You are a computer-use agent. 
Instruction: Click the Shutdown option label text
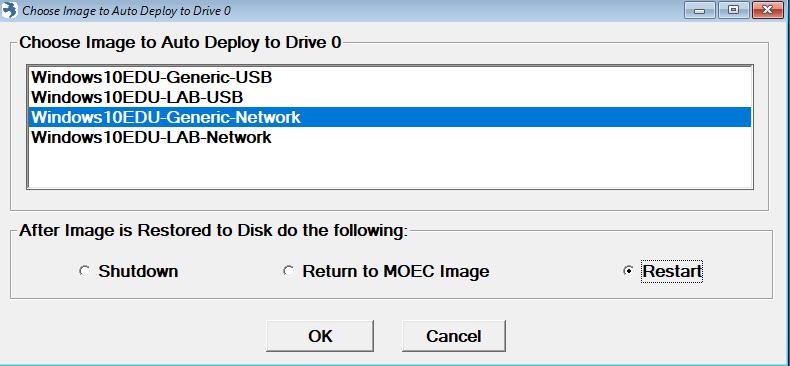pos(138,271)
